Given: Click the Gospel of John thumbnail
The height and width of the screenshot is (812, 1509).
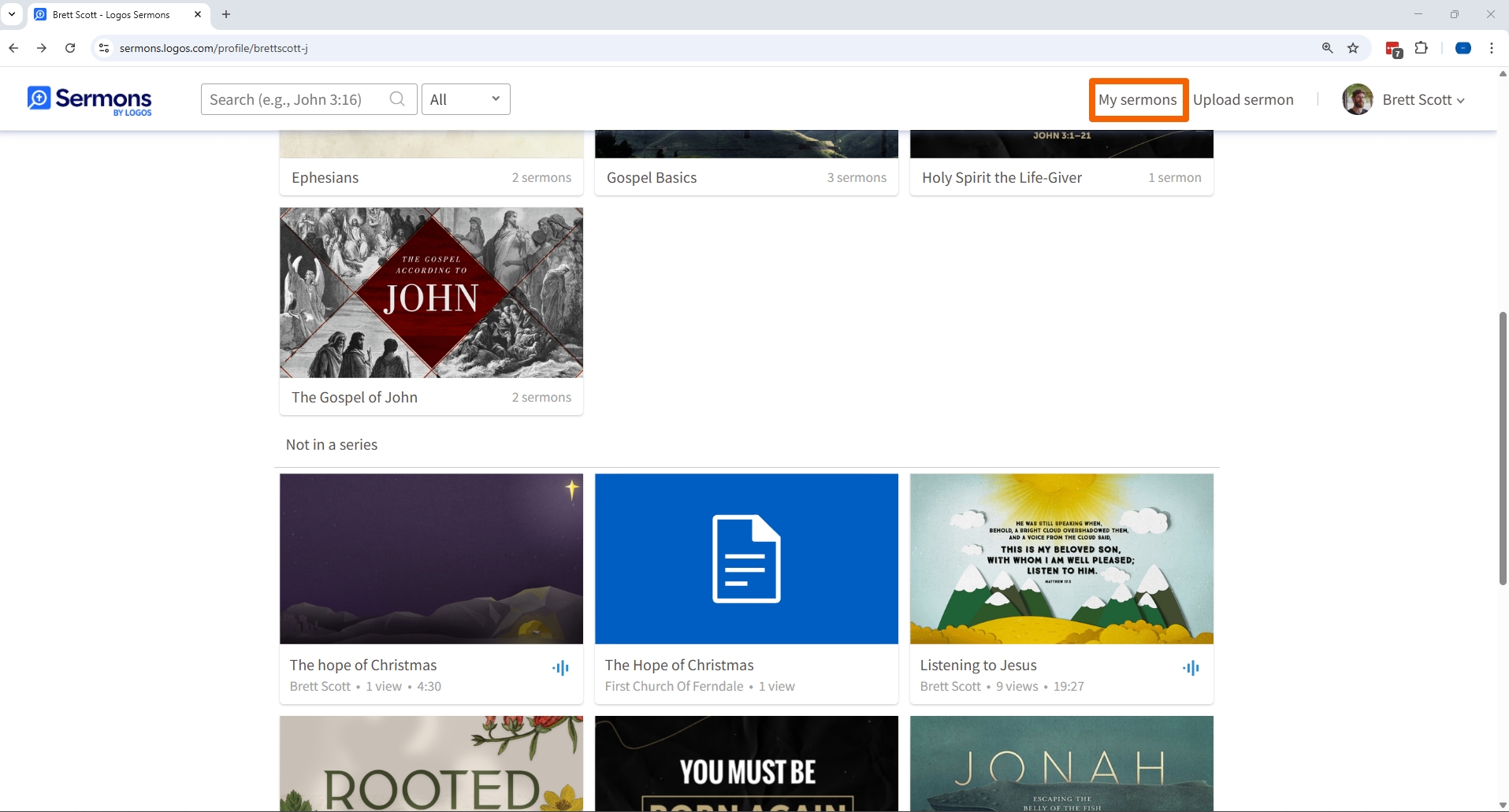Looking at the screenshot, I should 431,292.
